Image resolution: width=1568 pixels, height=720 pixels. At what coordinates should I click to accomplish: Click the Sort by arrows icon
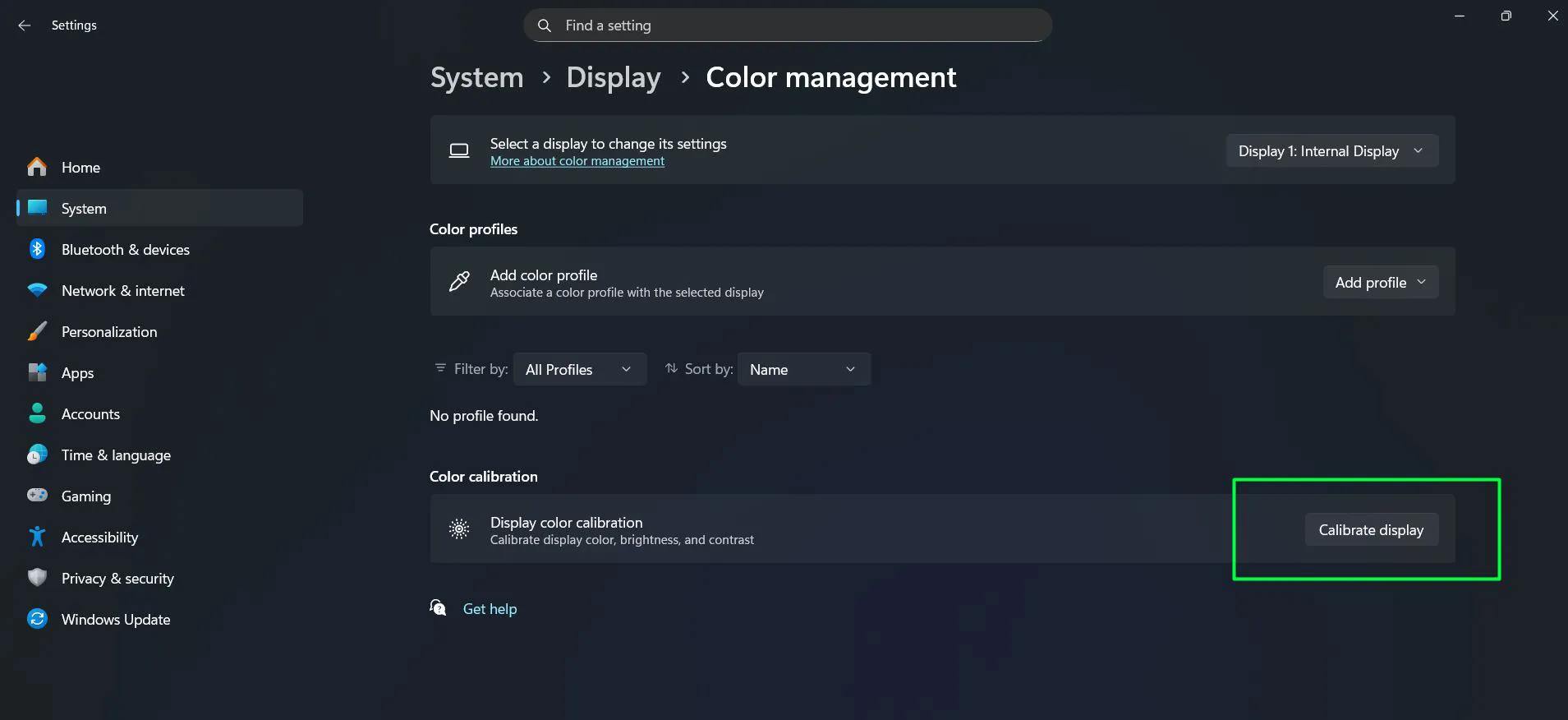coord(671,368)
